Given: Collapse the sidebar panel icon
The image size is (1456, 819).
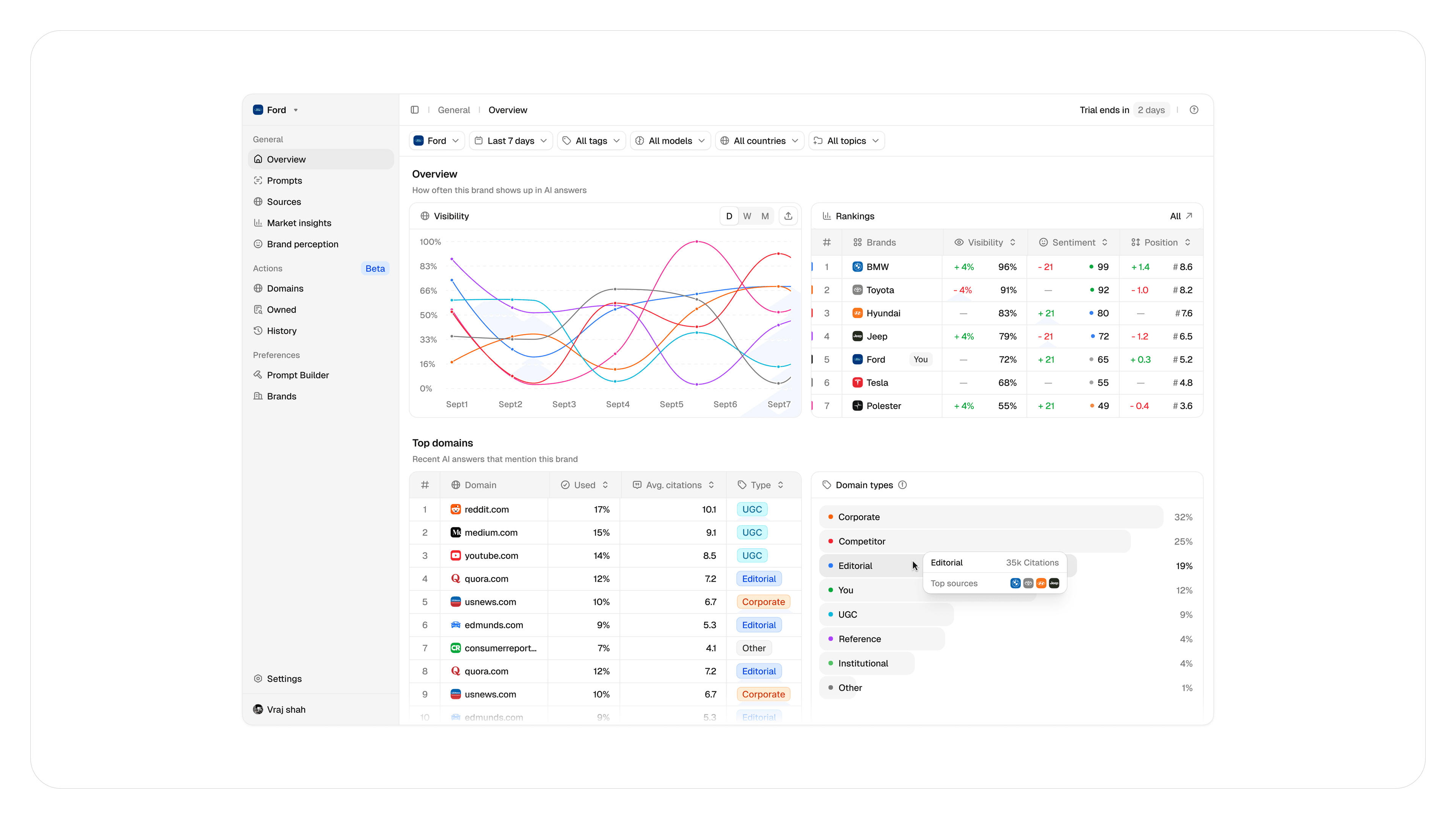Looking at the screenshot, I should point(414,110).
